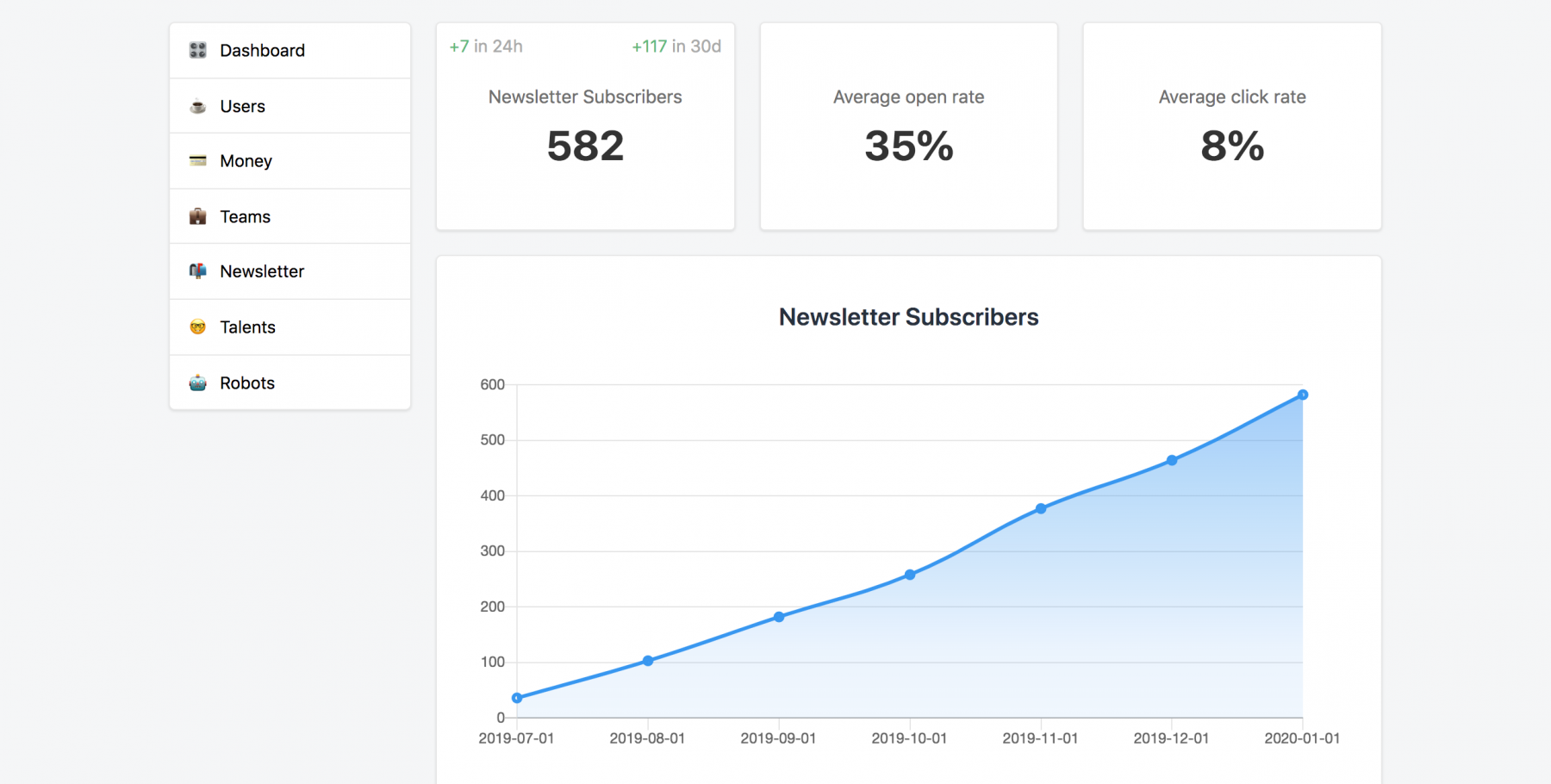Image resolution: width=1551 pixels, height=784 pixels.
Task: Open the Money page in sidebar
Action: click(246, 161)
